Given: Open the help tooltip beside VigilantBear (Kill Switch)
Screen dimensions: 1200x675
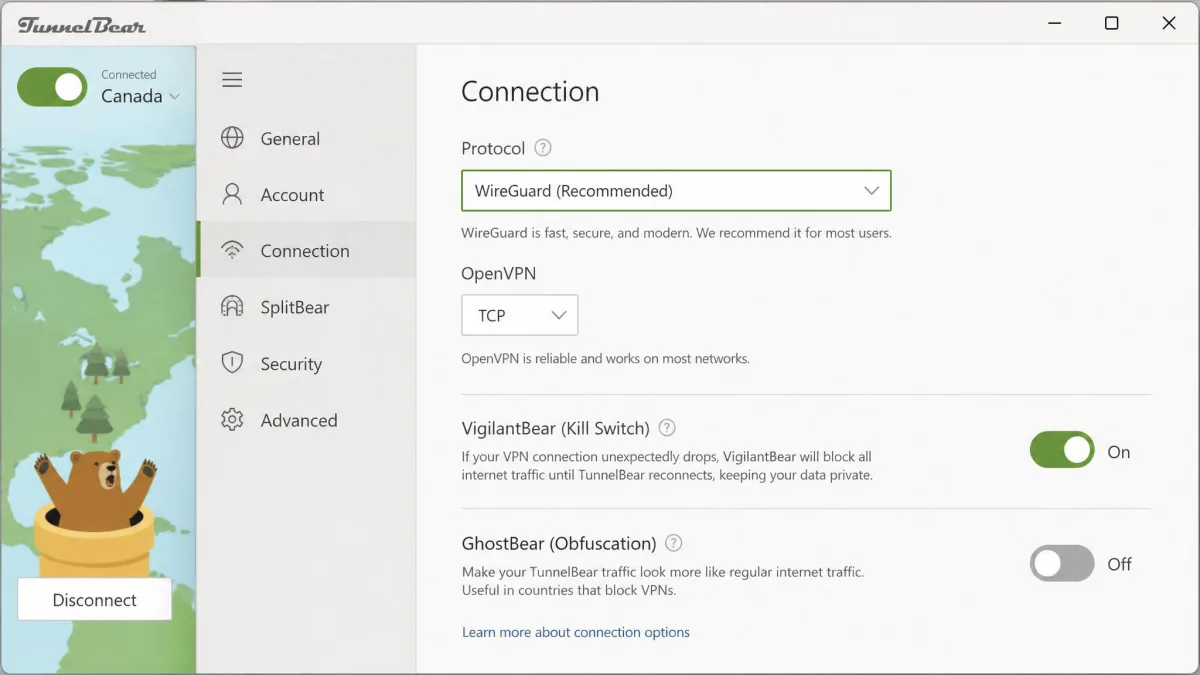Looking at the screenshot, I should [667, 428].
